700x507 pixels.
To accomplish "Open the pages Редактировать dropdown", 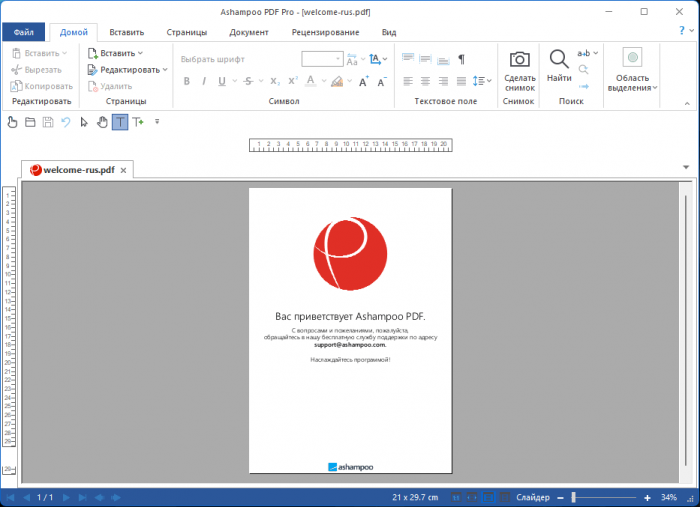I will (123, 70).
